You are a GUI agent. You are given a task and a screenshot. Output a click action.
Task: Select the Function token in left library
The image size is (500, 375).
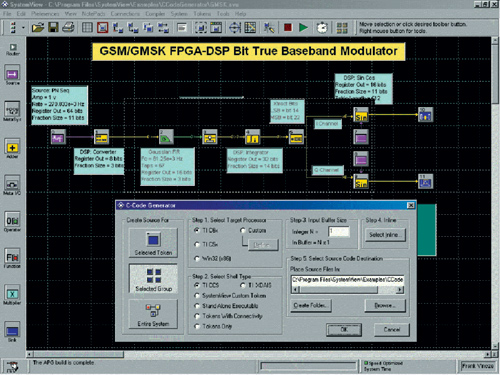coord(12,258)
